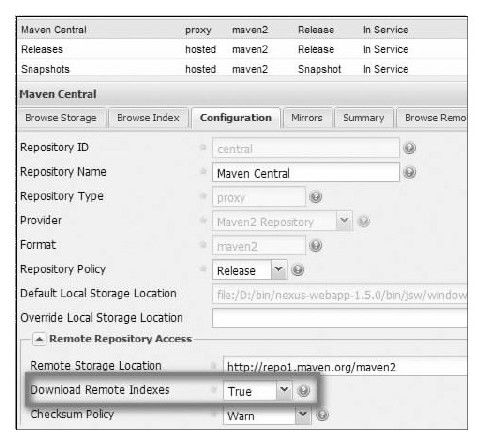Click the disabled Repository ID field
The width and height of the screenshot is (479, 441).
305,148
